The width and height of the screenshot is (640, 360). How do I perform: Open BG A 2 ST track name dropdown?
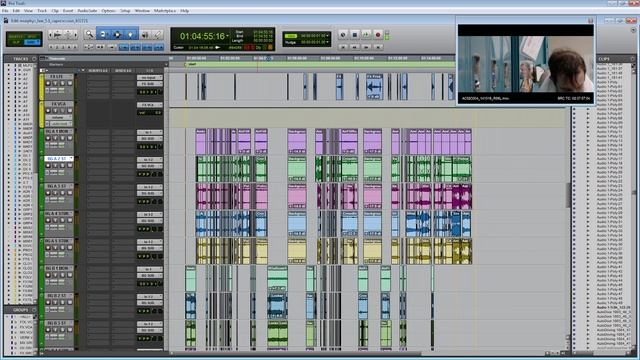[71, 159]
